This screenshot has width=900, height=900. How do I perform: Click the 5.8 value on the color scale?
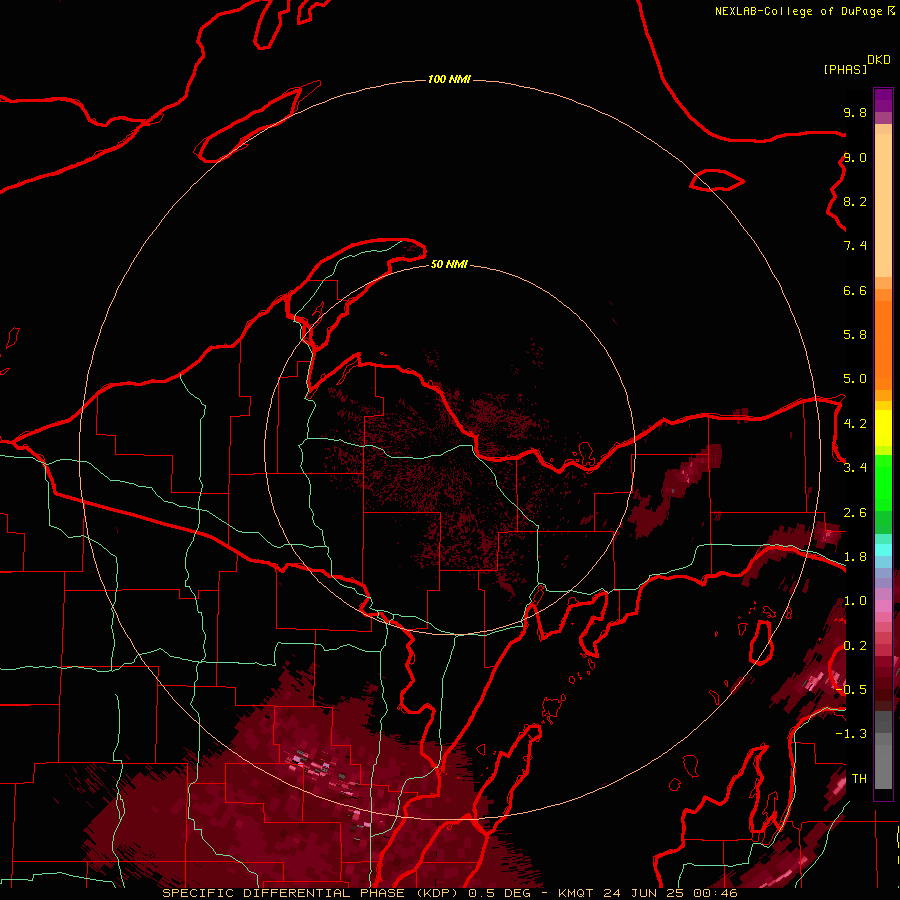point(855,335)
